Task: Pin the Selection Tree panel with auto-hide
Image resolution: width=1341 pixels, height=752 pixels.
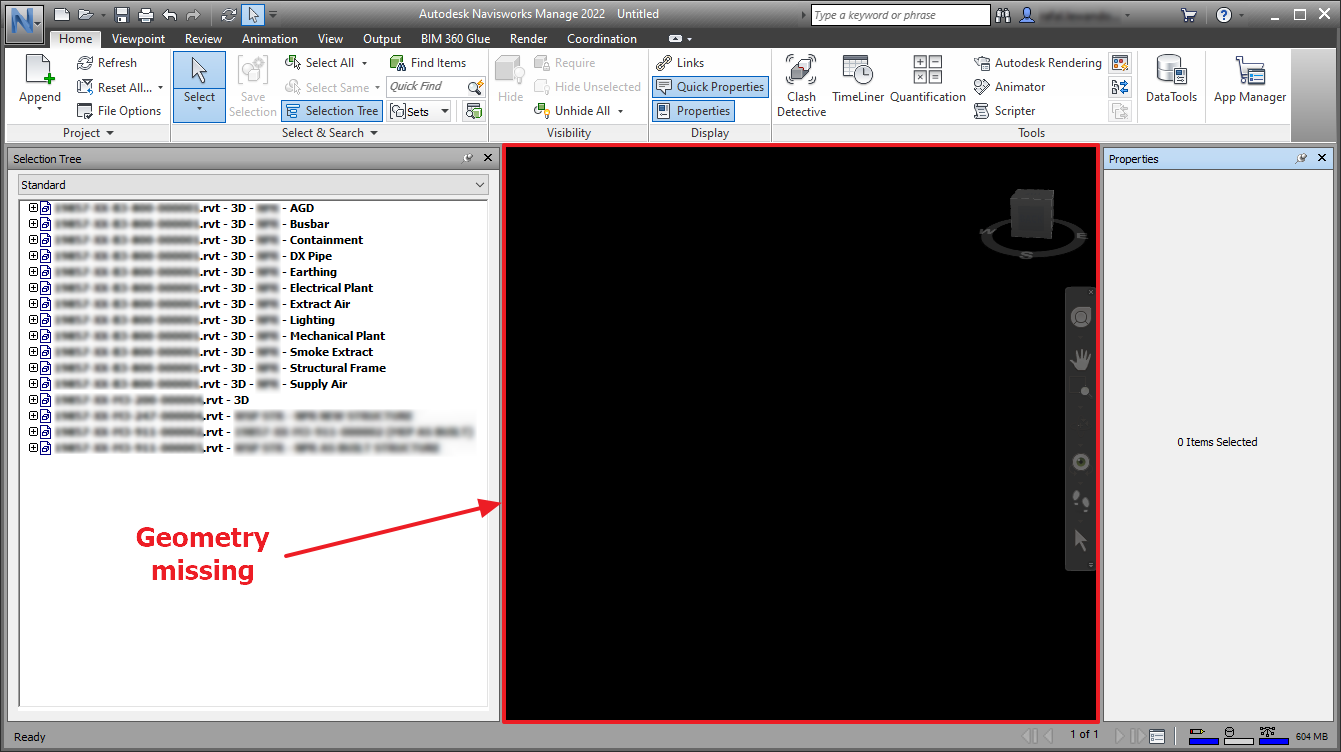Action: coord(469,159)
